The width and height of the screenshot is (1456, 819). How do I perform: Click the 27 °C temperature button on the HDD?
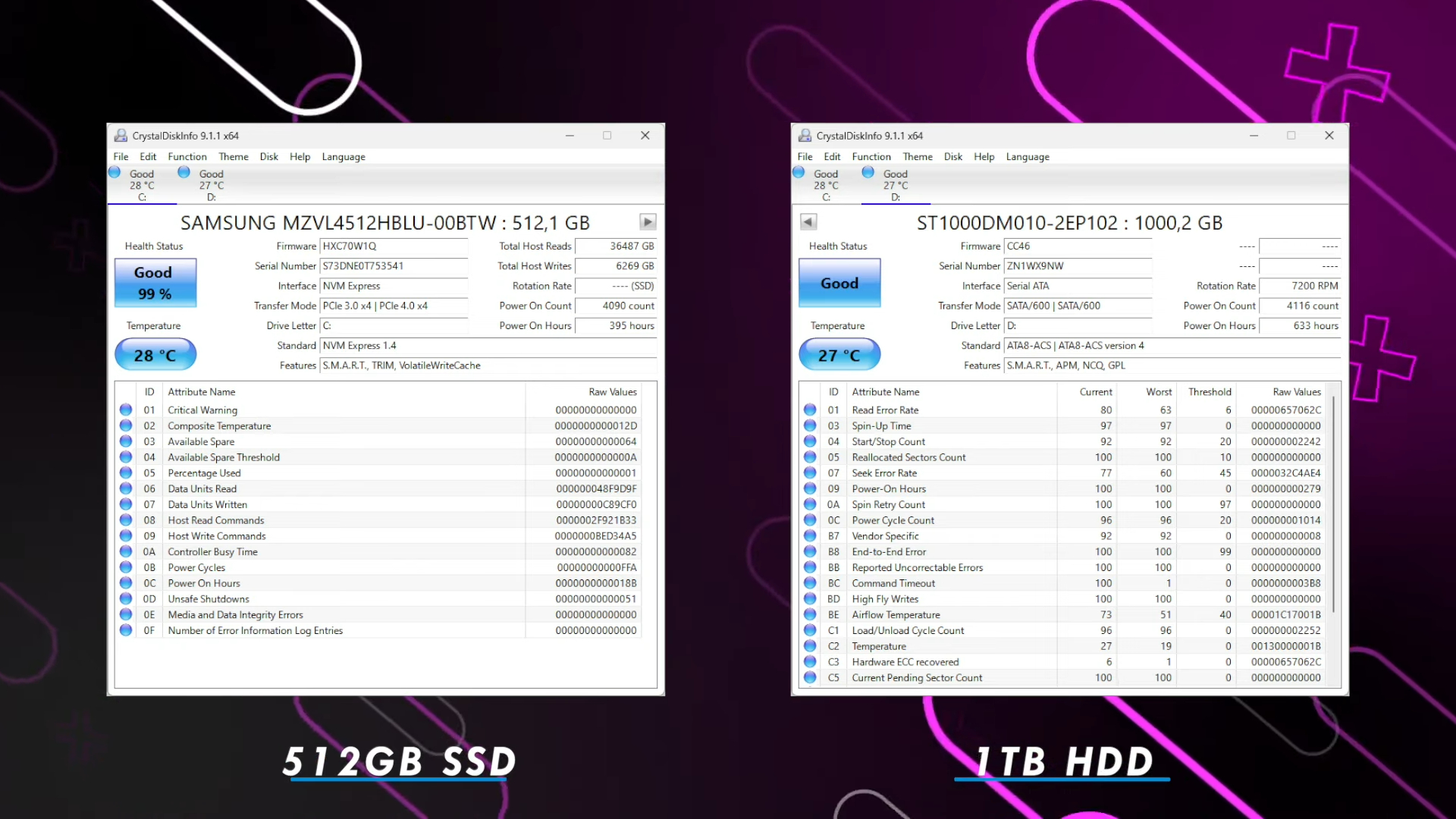839,354
